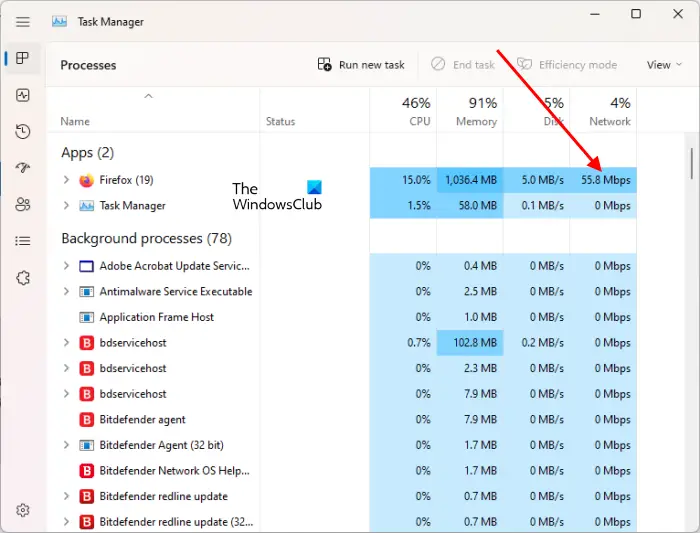This screenshot has width=700, height=533.
Task: Sort by the Status column header
Action: click(280, 121)
